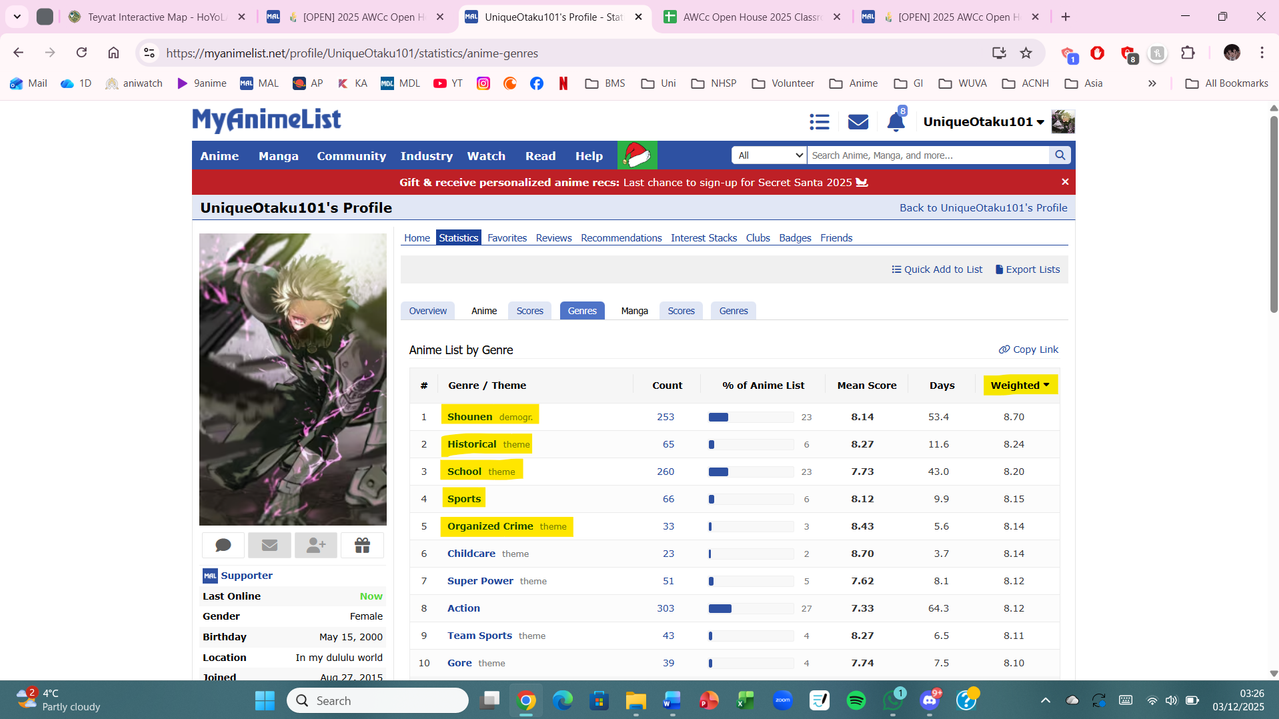Click the search magnifier button
Viewport: 1279px width, 719px height.
[x=1060, y=155]
